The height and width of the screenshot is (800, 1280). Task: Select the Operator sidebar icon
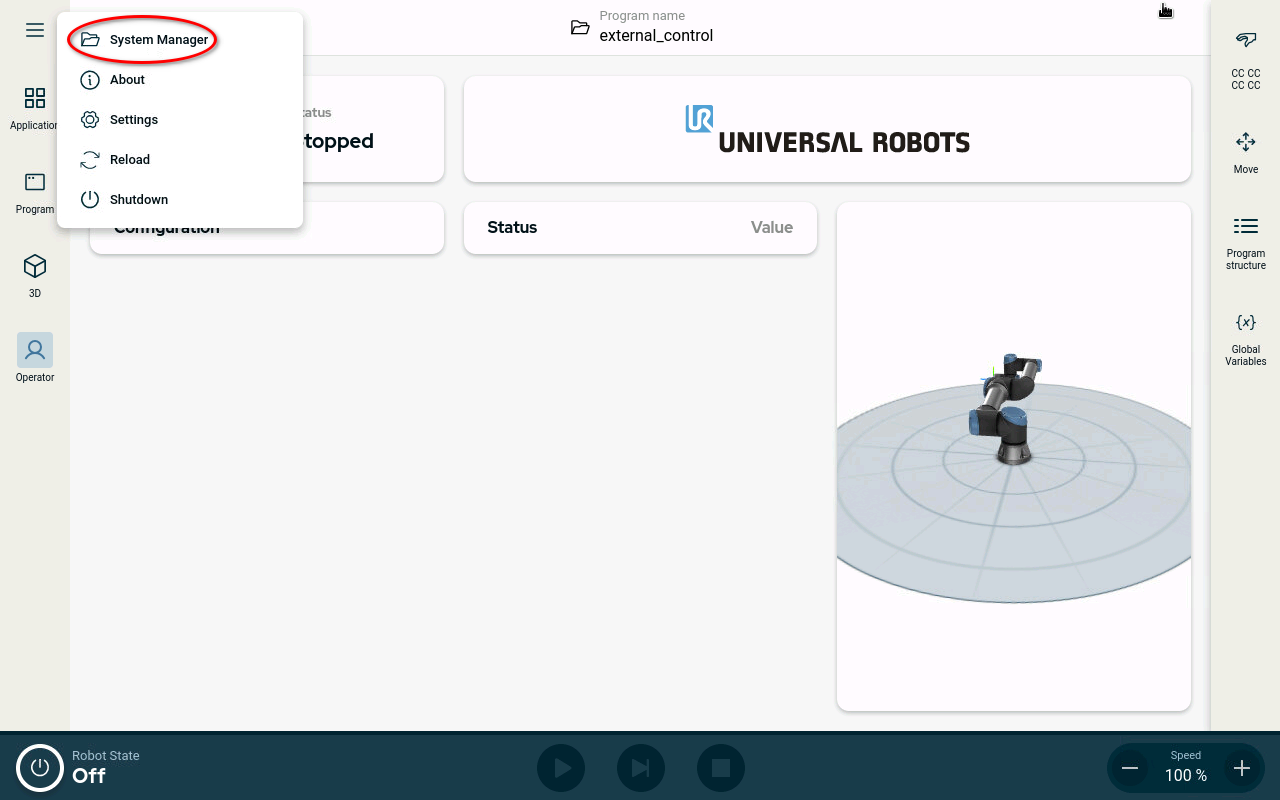click(x=35, y=358)
